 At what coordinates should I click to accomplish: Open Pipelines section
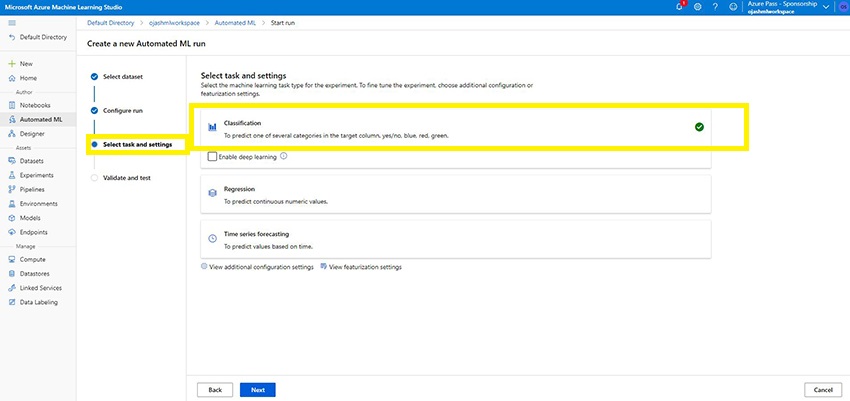click(27, 190)
